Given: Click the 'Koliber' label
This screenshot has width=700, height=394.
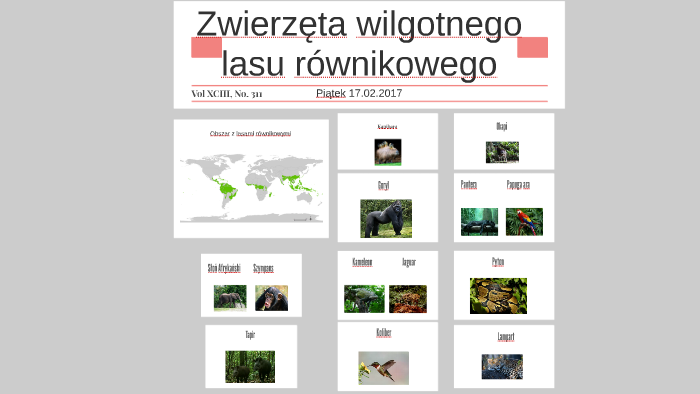Looking at the screenshot, I should click(x=384, y=333).
